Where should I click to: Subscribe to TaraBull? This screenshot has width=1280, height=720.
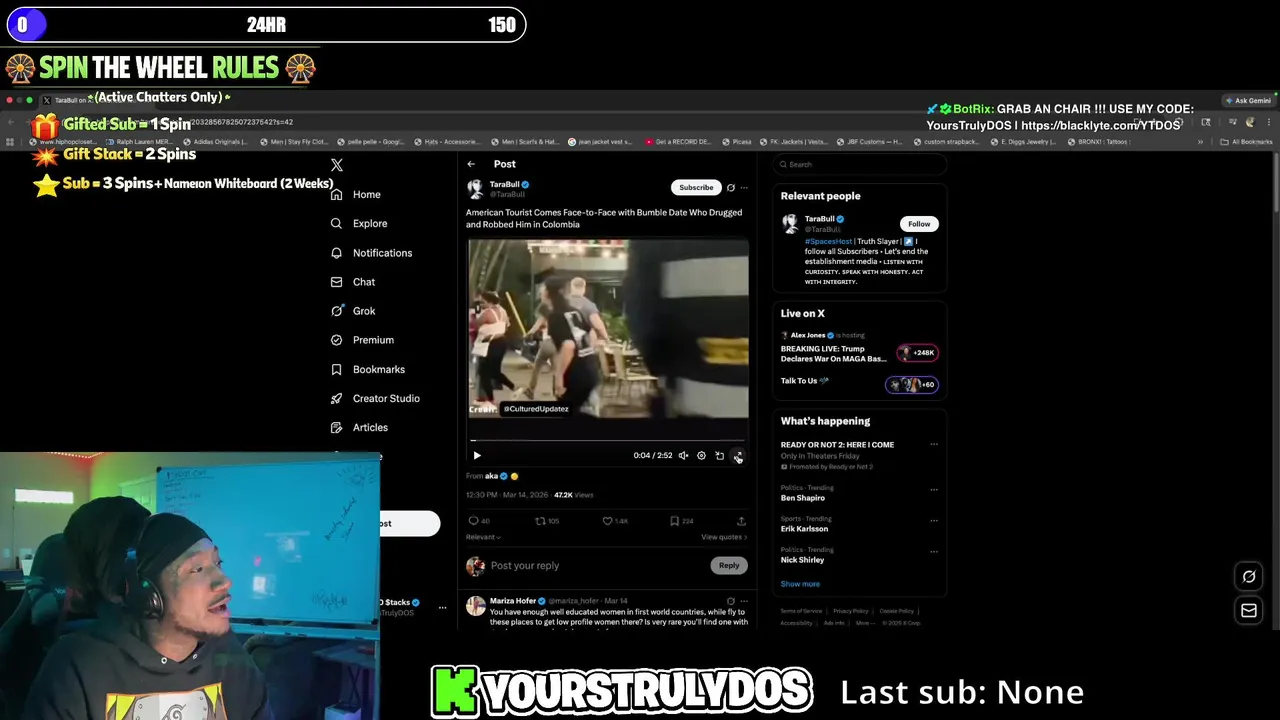point(696,187)
